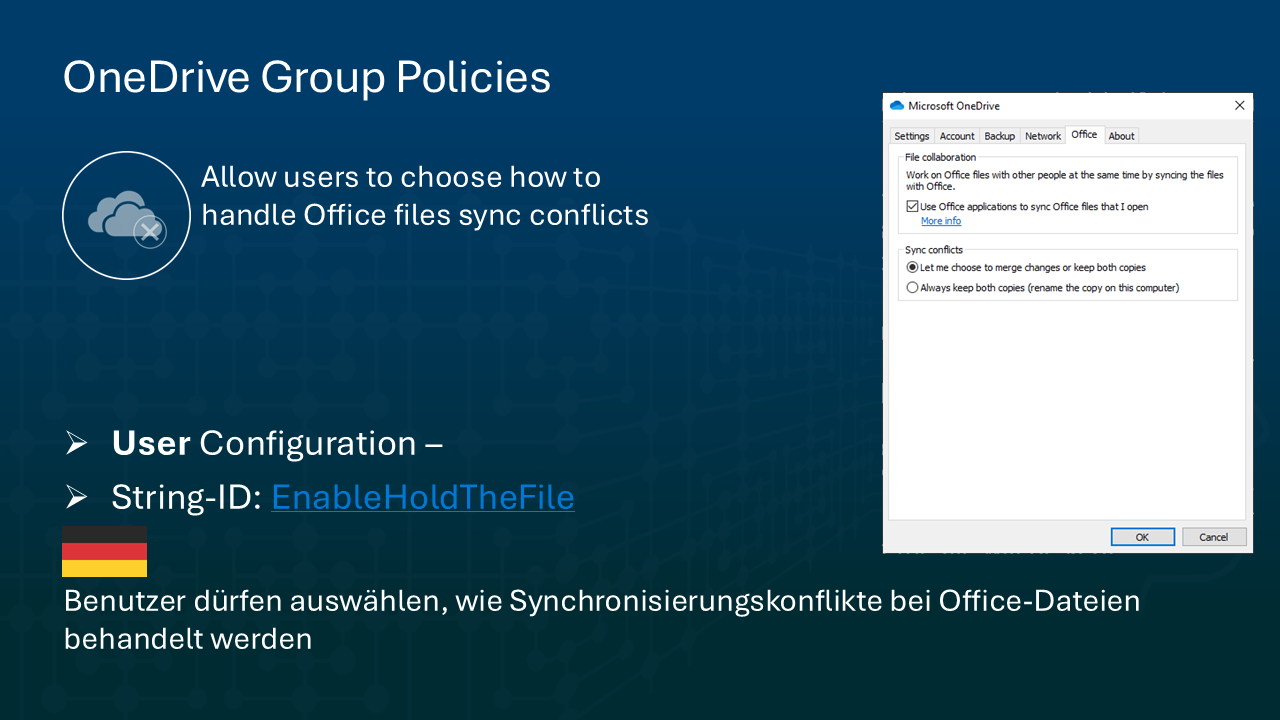1280x720 pixels.
Task: Follow the EnableHoldTheFile hyperlink
Action: pyautogui.click(x=422, y=497)
